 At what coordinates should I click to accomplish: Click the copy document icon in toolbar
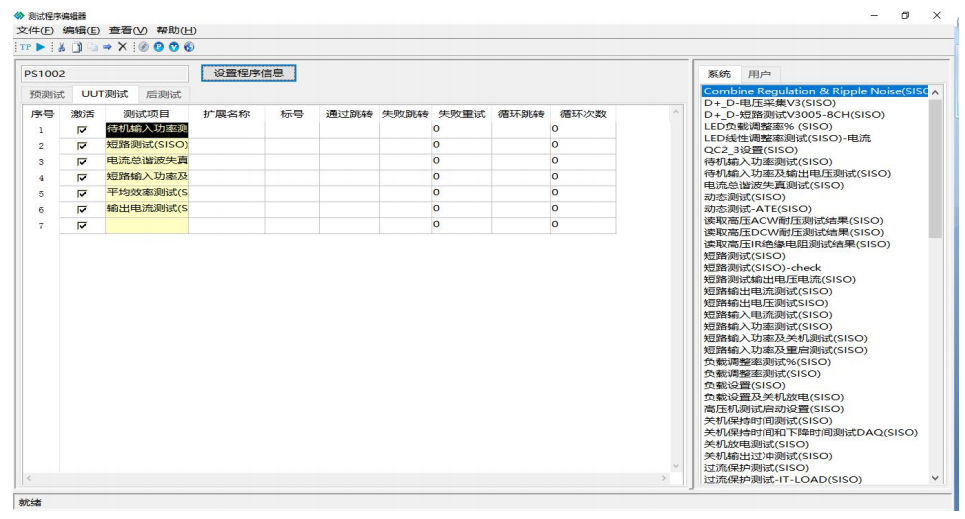76,46
